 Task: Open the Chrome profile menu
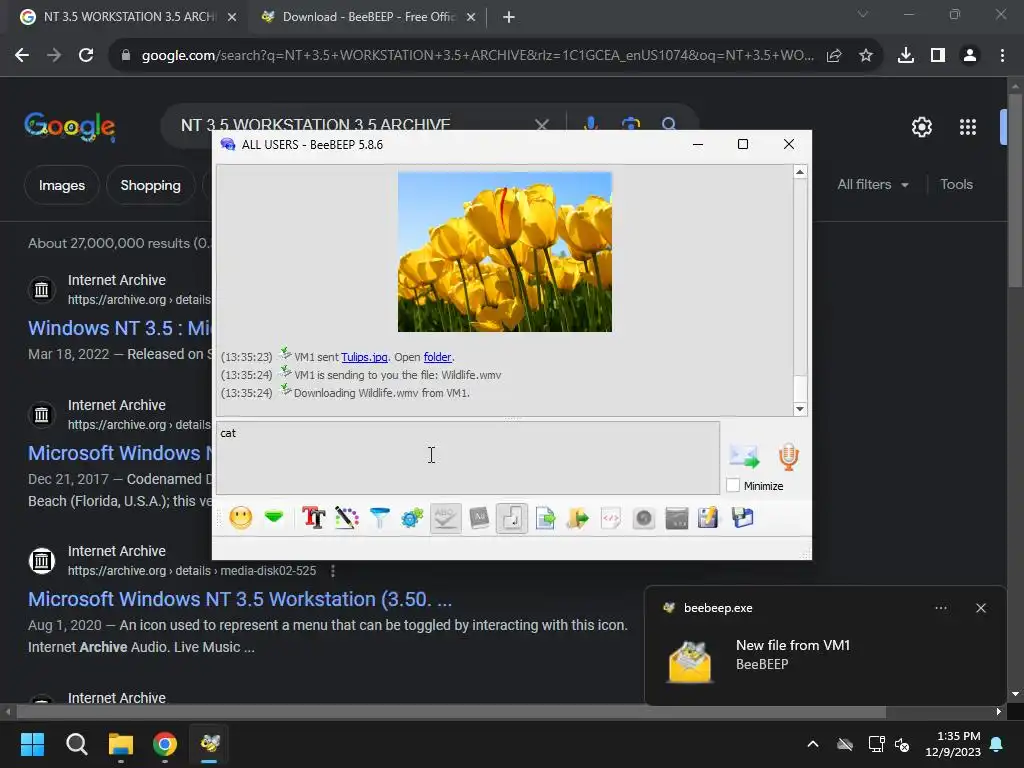click(x=970, y=56)
